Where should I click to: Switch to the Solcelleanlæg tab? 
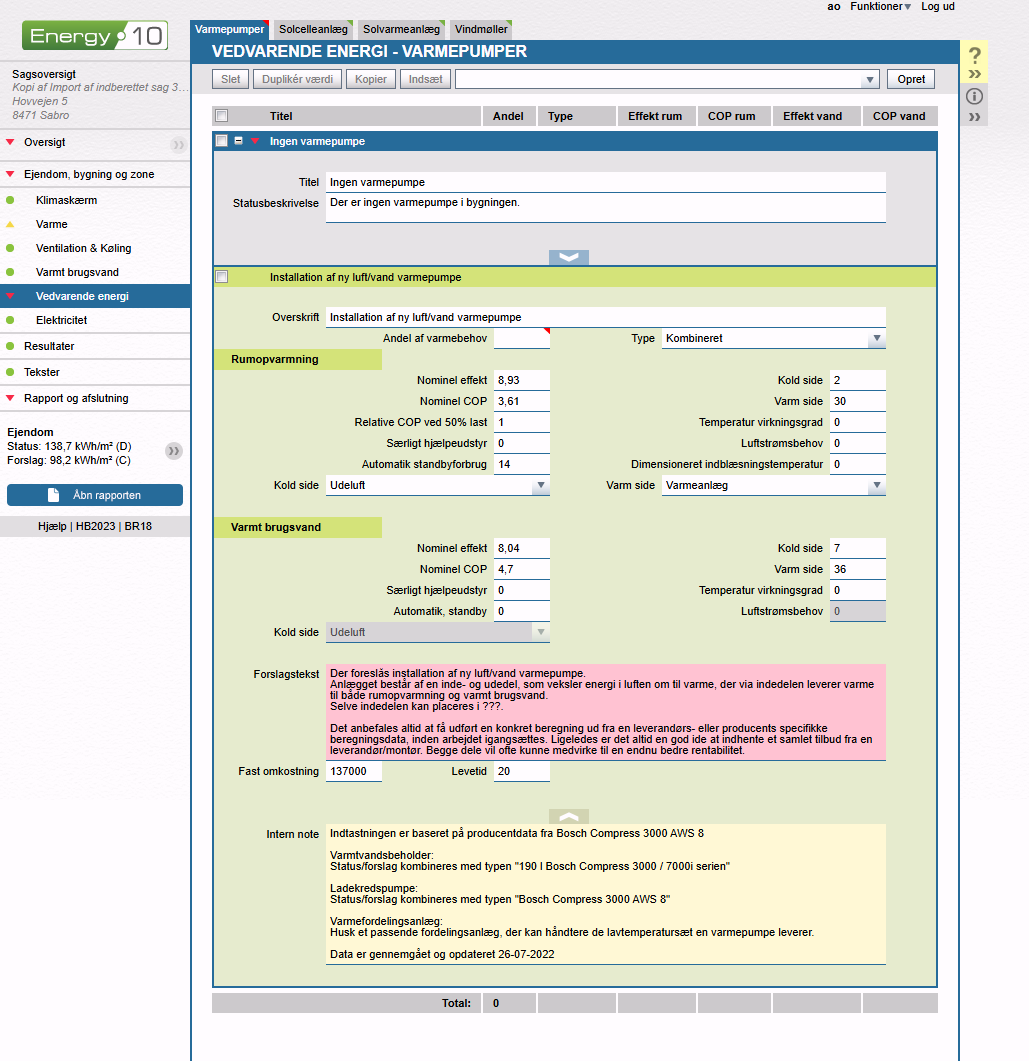click(x=313, y=30)
